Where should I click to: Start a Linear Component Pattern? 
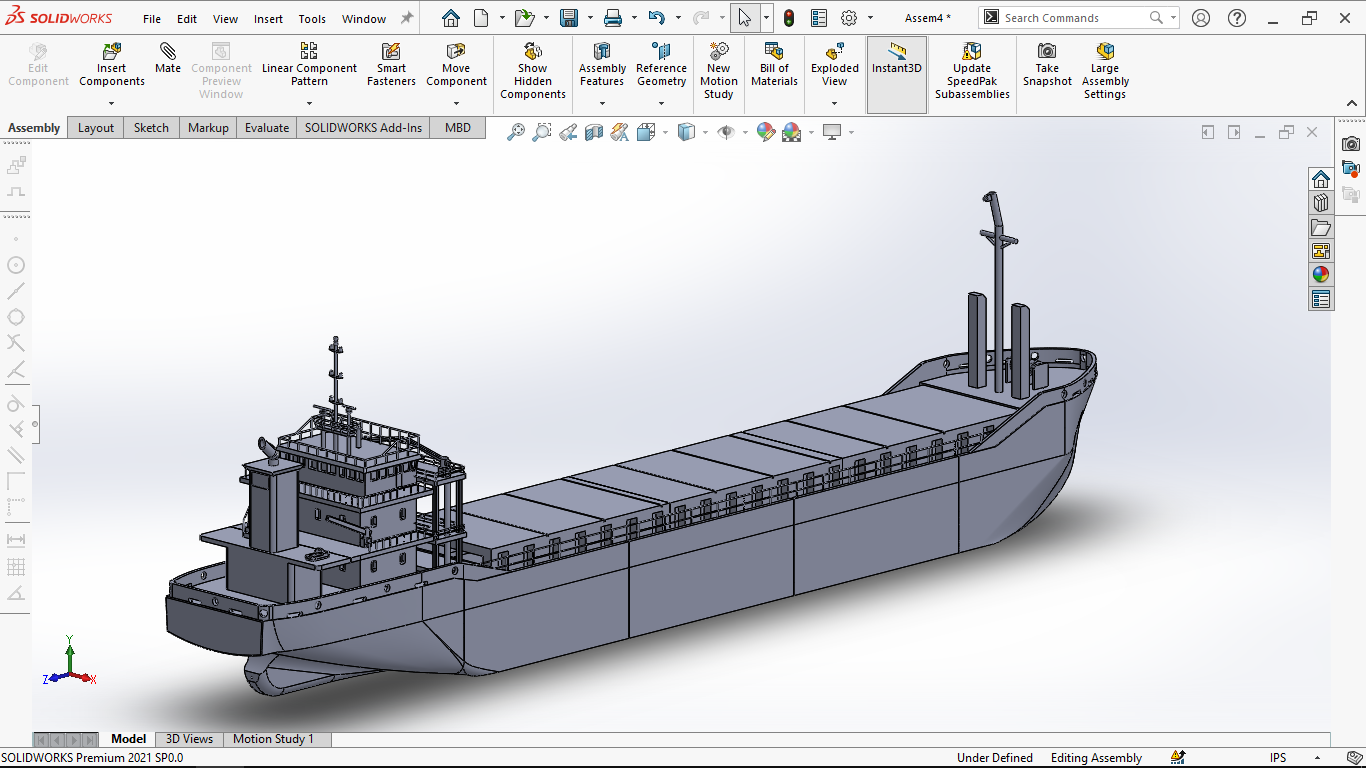pyautogui.click(x=309, y=64)
